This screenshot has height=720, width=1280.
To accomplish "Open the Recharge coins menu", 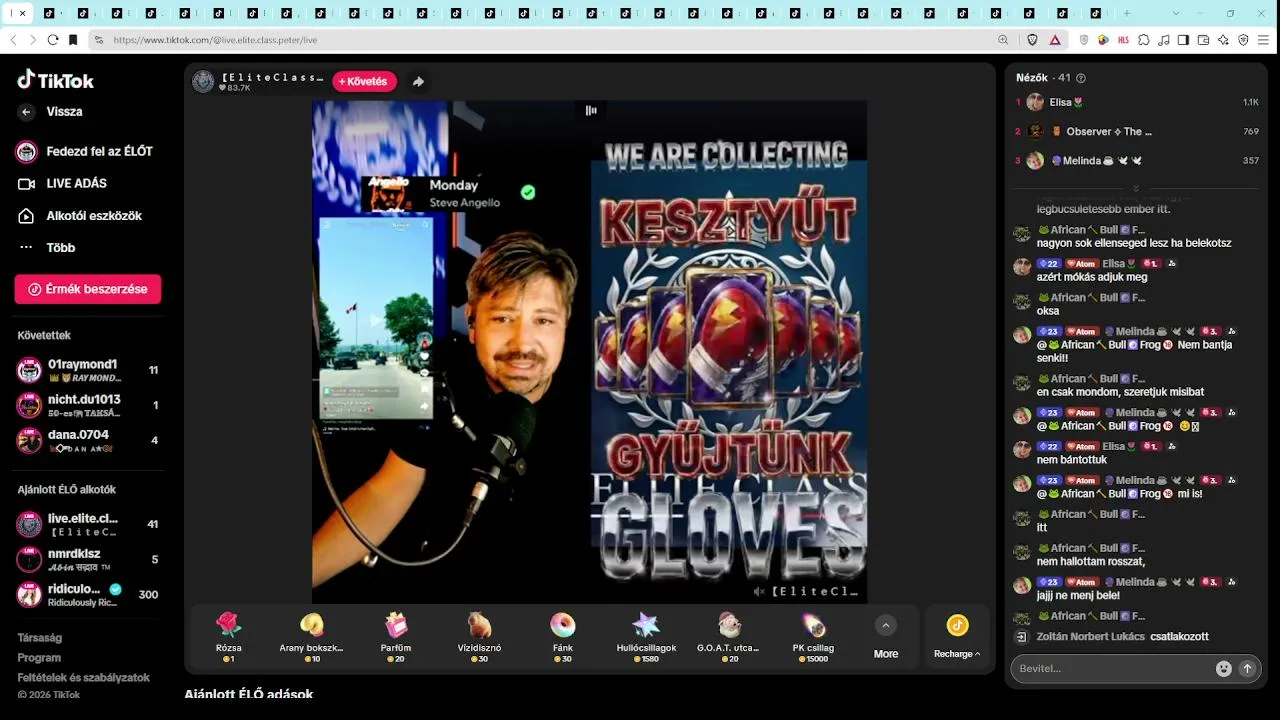I will (x=957, y=637).
